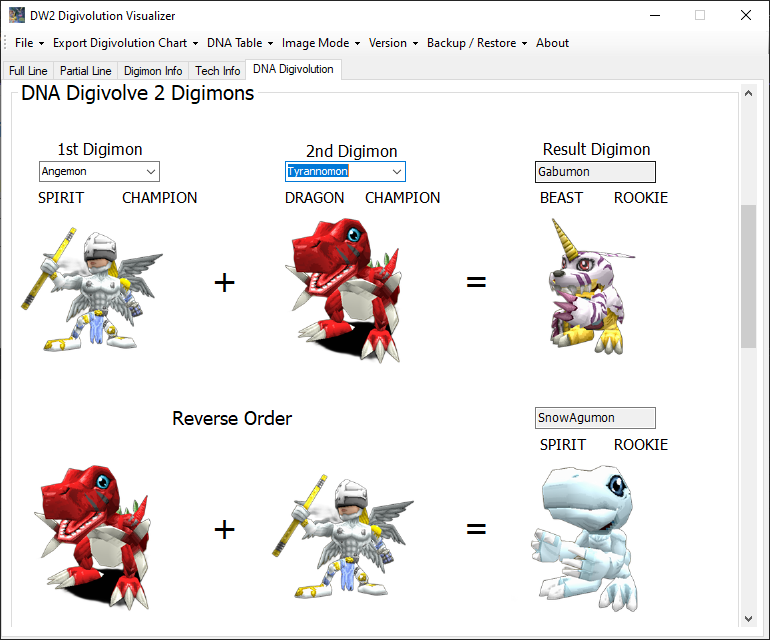The height and width of the screenshot is (640, 770).
Task: Click the DRAGON label under Tyrannomon
Action: tap(314, 198)
